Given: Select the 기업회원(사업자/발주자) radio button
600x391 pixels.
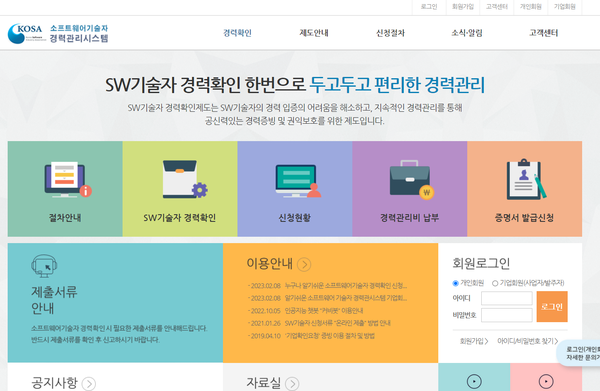Looking at the screenshot, I should pyautogui.click(x=495, y=283).
